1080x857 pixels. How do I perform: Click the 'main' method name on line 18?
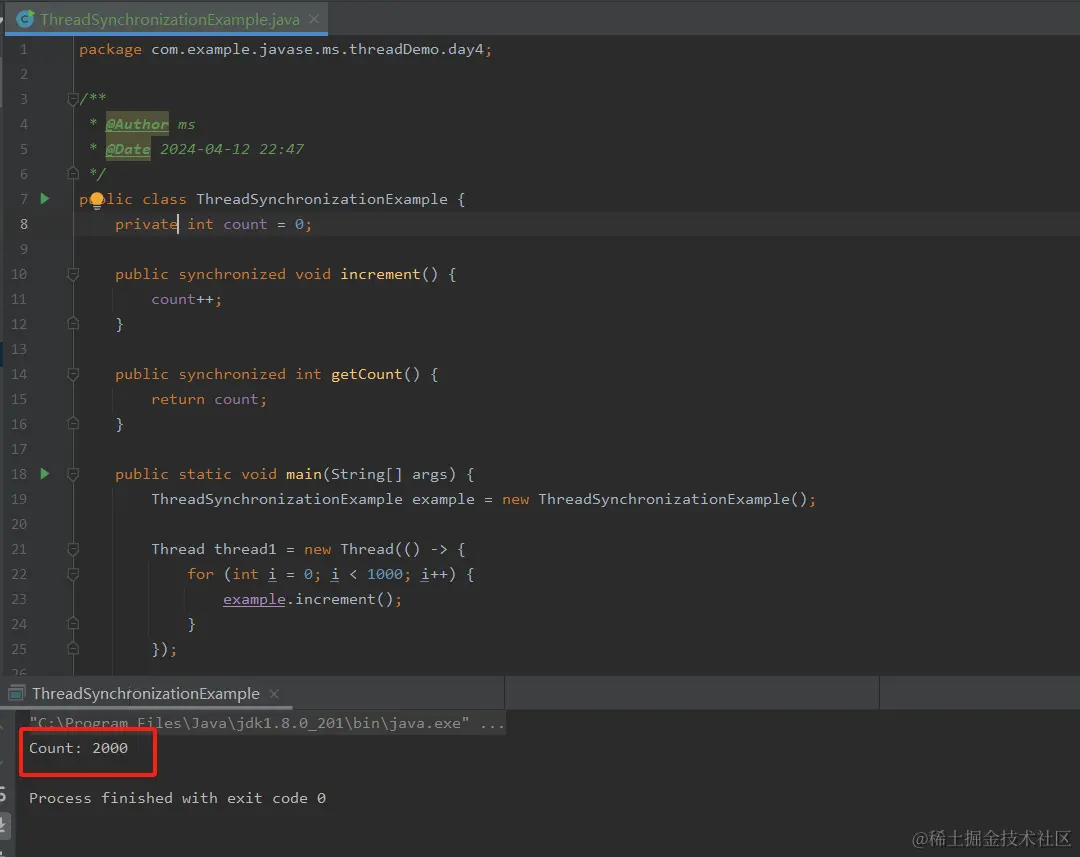304,474
